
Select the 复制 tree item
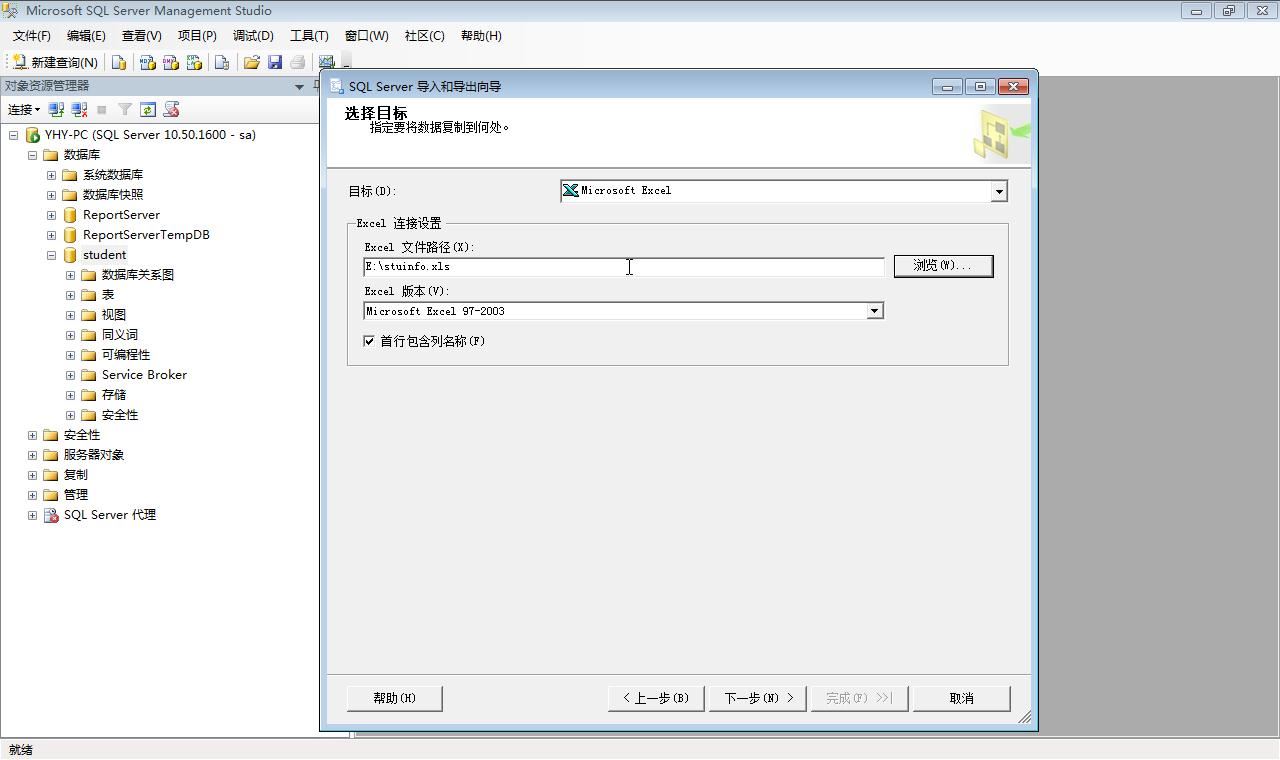75,475
